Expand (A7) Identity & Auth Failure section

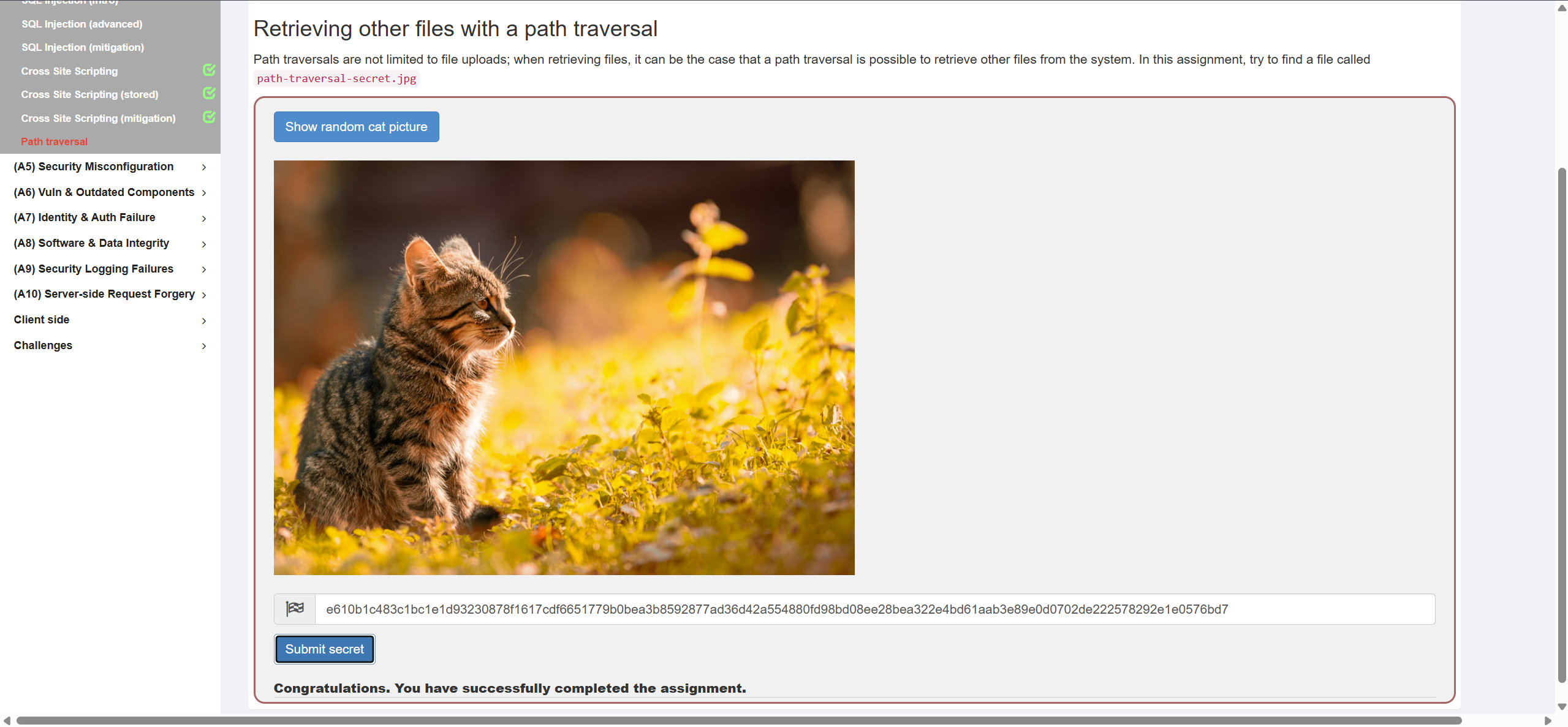coord(204,219)
